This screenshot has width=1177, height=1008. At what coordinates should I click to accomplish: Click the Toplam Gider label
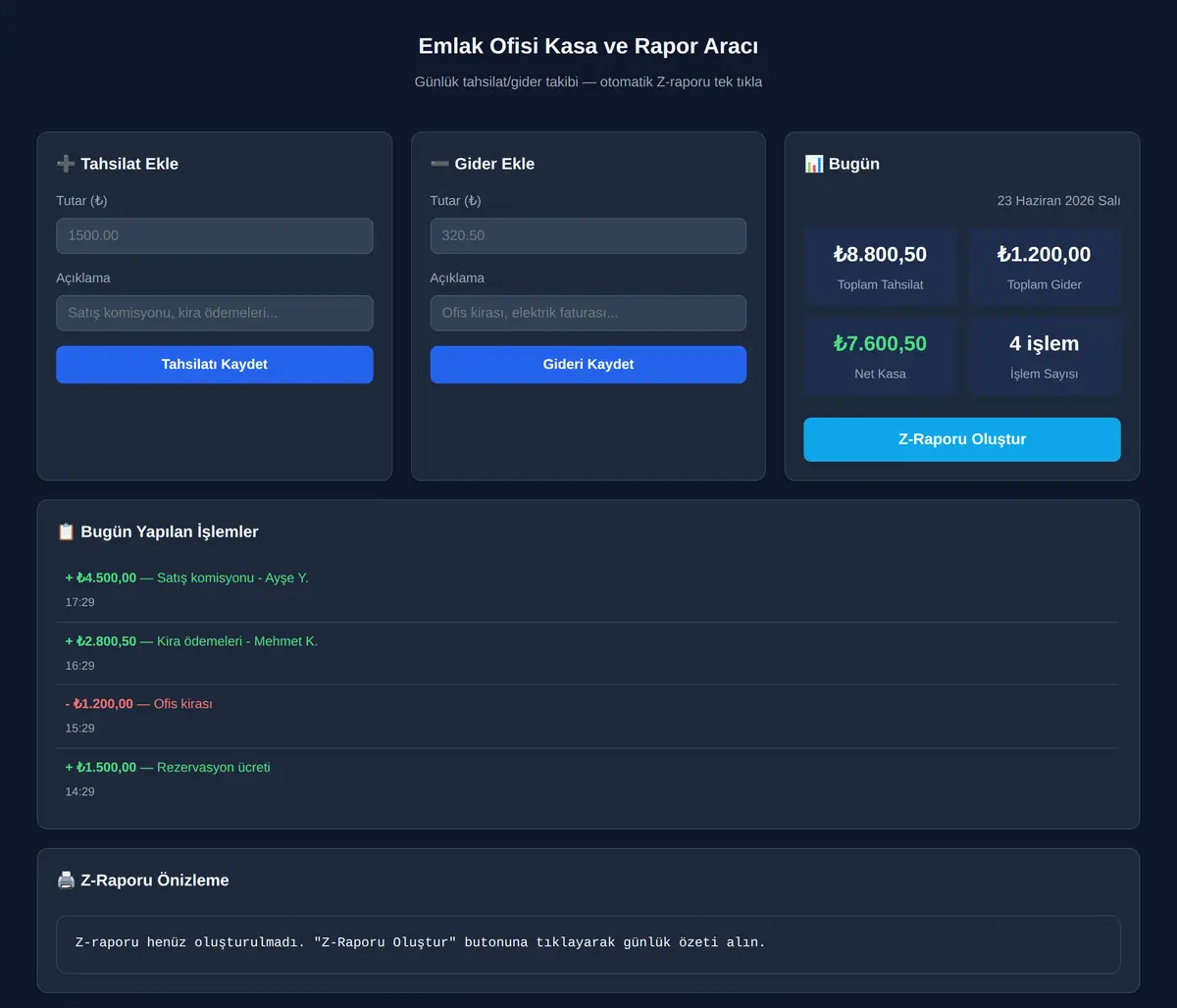1044,284
